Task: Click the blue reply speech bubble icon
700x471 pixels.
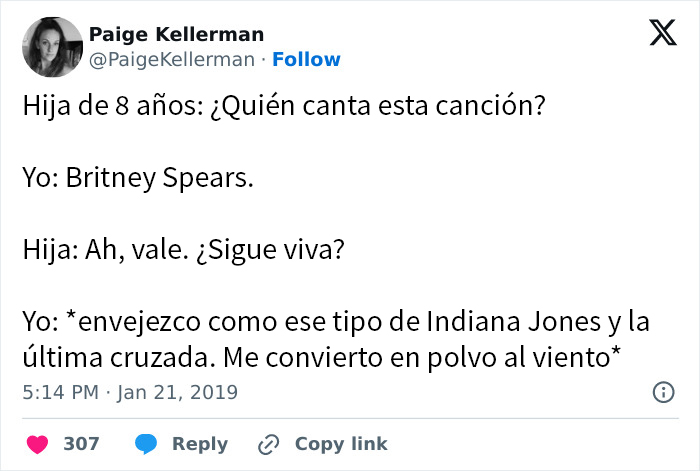Action: [x=145, y=443]
